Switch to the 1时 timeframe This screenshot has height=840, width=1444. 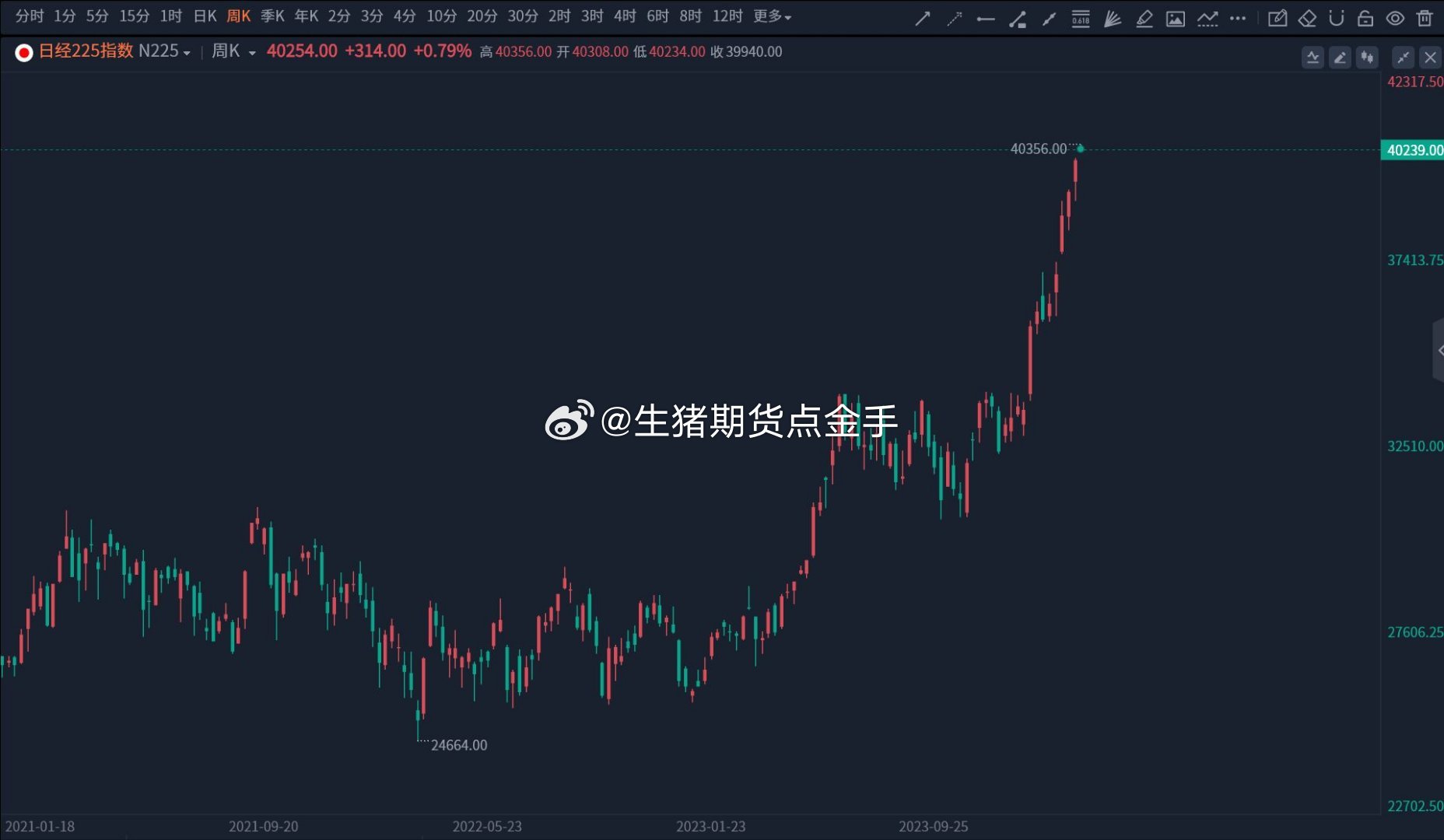click(170, 16)
